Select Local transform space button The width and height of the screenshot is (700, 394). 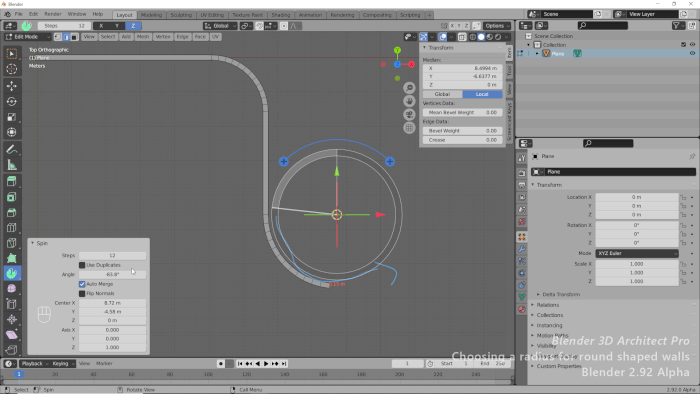coord(482,94)
